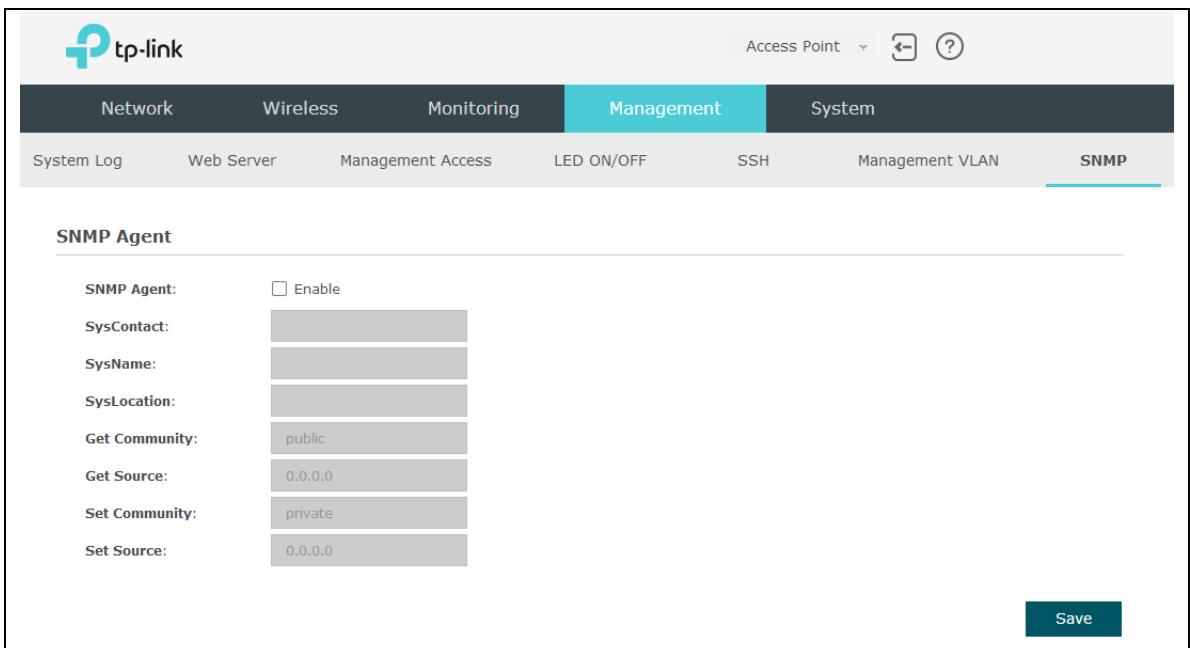Click the SysName input field

click(369, 363)
